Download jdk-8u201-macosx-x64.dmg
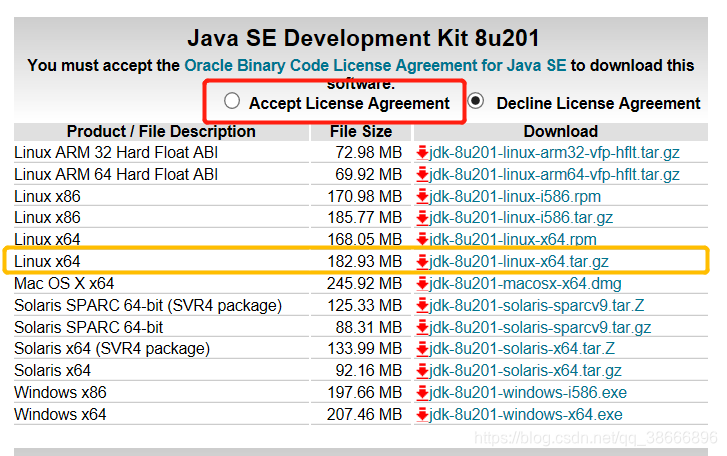The image size is (727, 456). click(x=525, y=284)
